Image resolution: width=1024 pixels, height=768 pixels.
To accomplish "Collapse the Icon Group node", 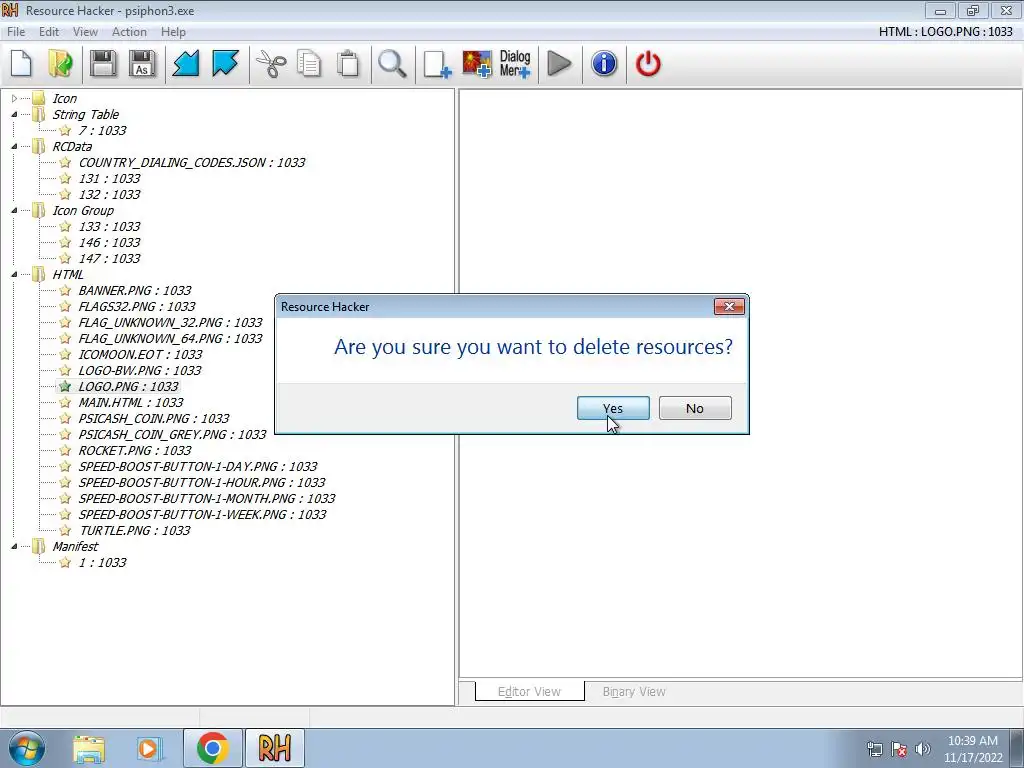I will coord(14,210).
